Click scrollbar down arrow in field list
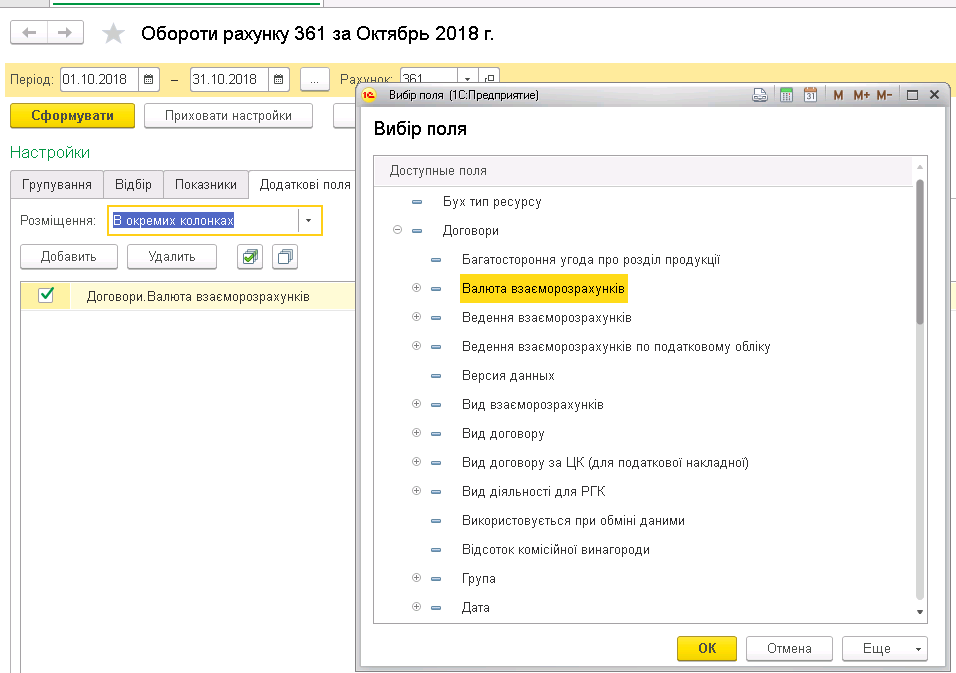956x673 pixels. click(920, 612)
